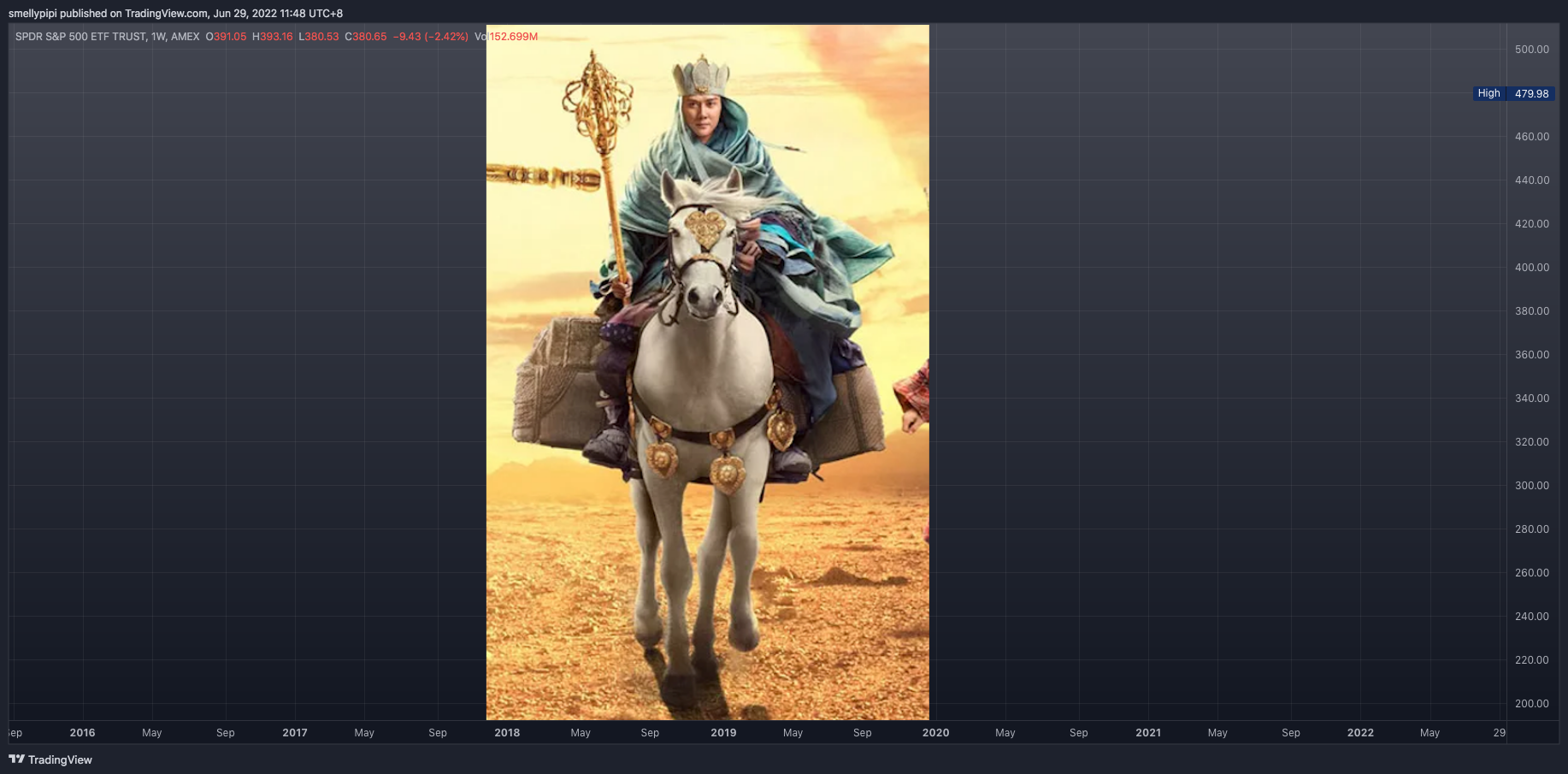
Task: Click the 220.00 price axis label
Action: pyautogui.click(x=1532, y=660)
